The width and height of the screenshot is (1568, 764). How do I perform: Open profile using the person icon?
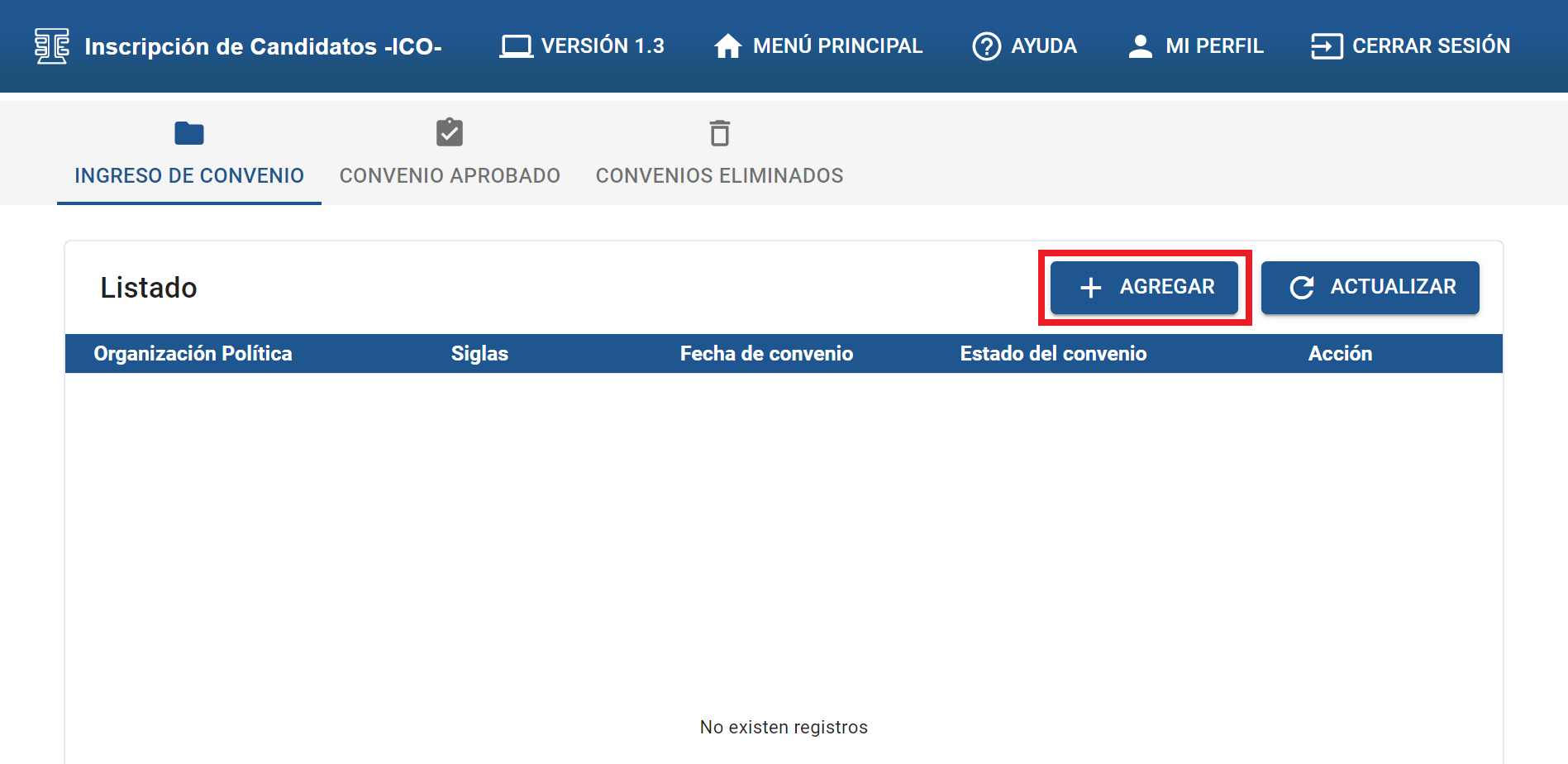[1140, 46]
